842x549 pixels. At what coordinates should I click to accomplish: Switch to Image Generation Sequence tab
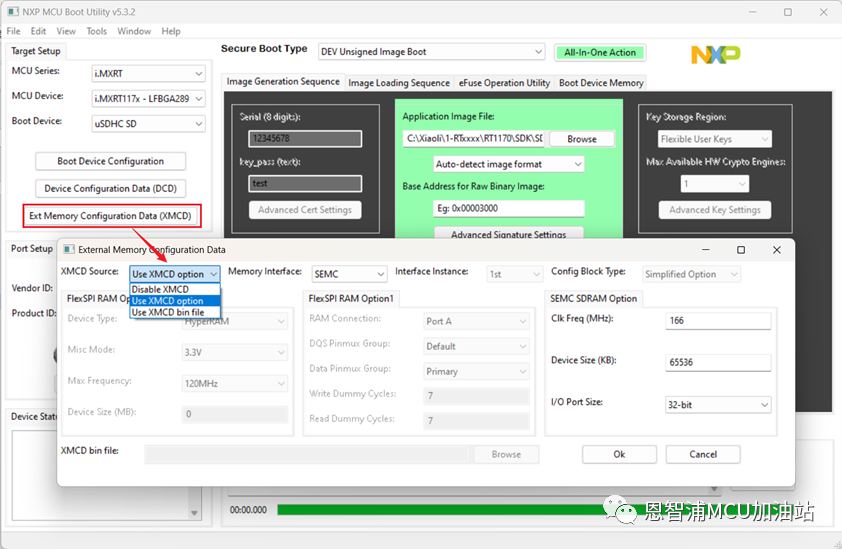tap(283, 82)
